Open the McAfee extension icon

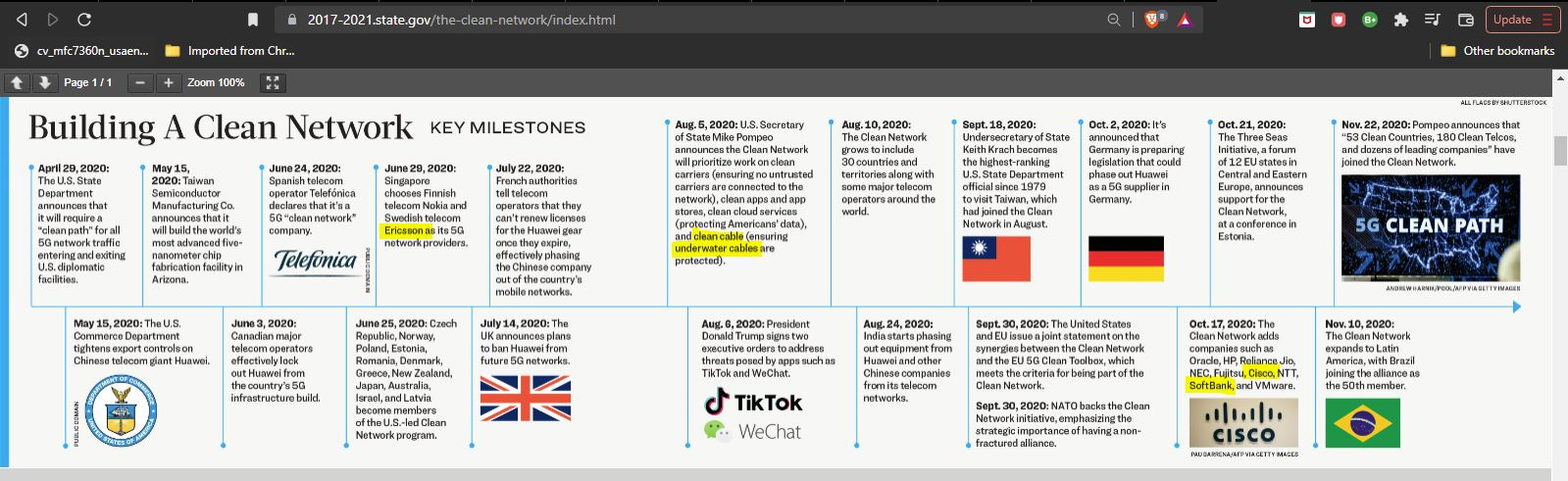[1307, 20]
